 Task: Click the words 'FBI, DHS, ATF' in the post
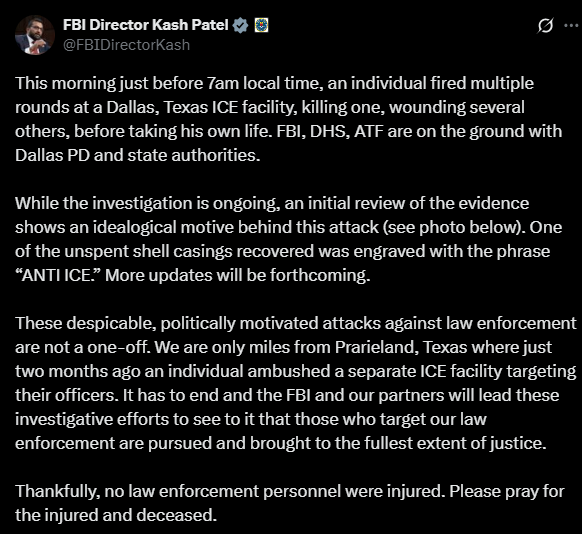point(330,131)
